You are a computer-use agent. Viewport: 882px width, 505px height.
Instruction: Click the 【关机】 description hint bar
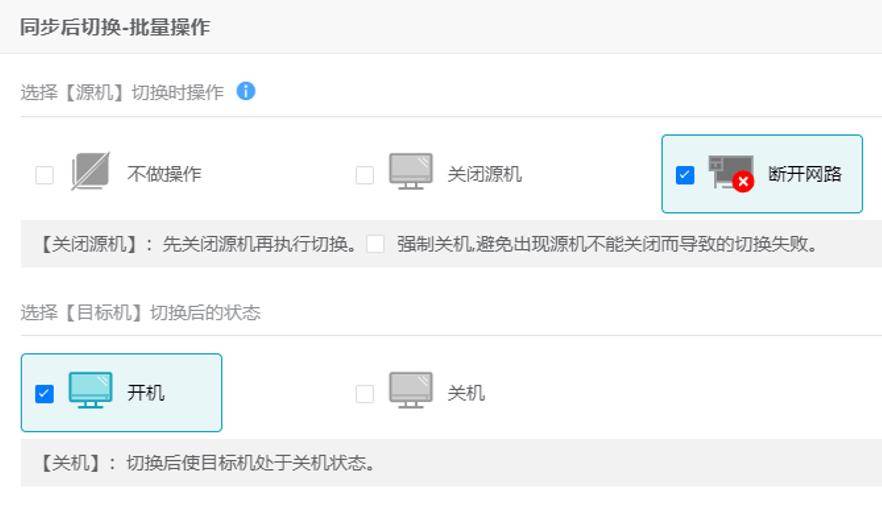(451, 463)
